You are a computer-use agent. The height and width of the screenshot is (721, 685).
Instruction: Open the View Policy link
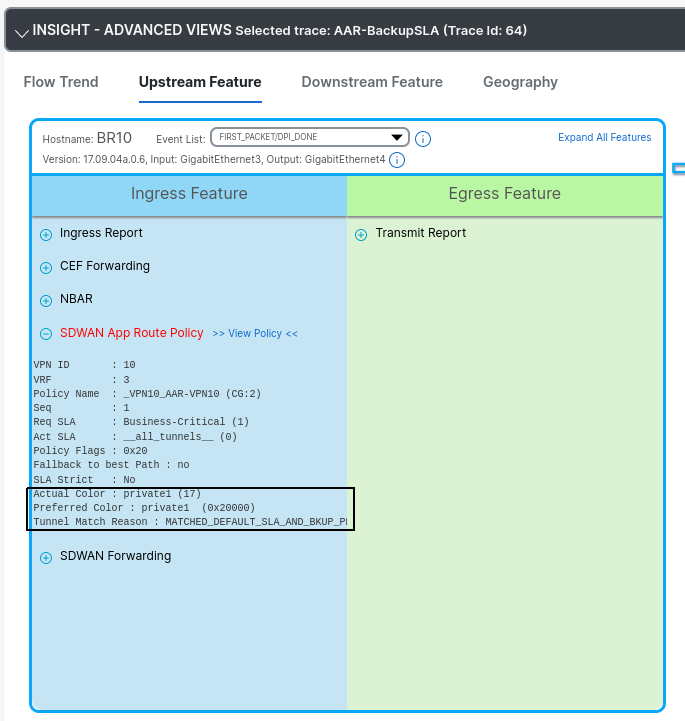255,334
